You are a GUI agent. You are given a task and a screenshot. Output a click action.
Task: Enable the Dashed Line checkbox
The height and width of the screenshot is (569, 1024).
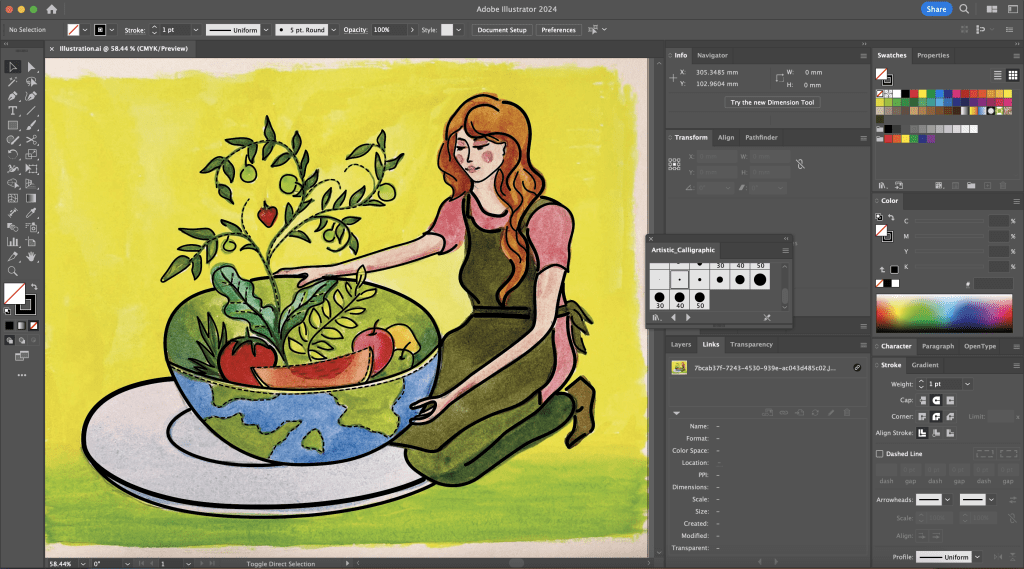pos(880,453)
